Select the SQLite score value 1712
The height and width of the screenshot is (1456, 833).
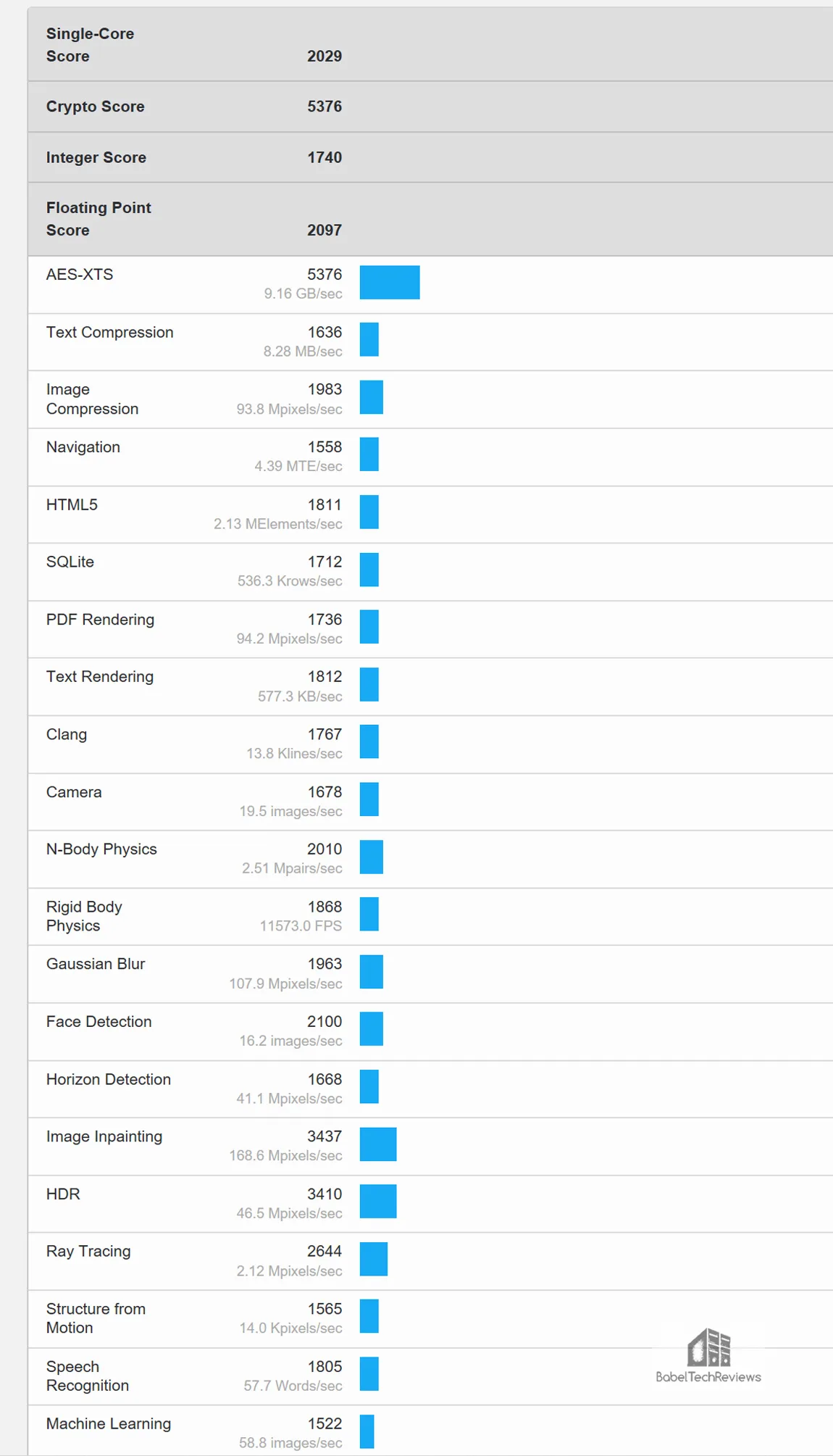click(325, 562)
